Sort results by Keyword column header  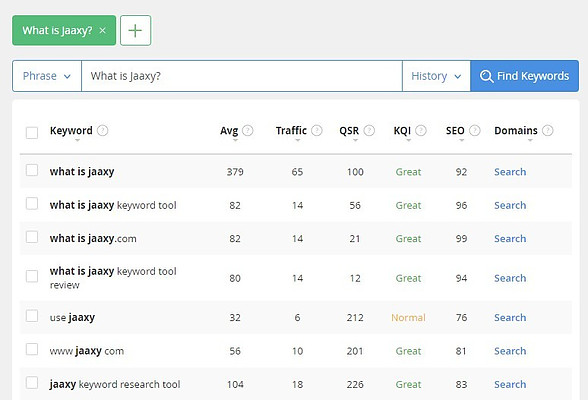click(71, 130)
